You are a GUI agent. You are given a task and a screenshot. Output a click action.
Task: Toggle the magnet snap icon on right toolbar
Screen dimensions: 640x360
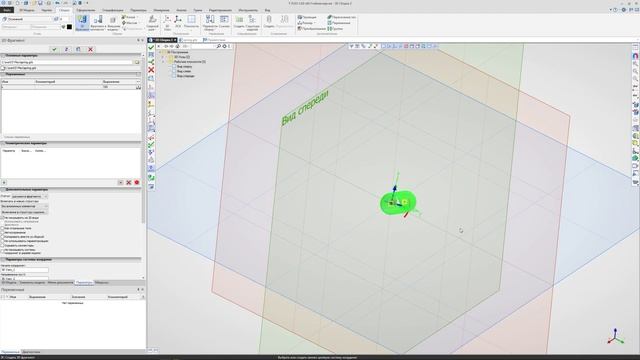[x=635, y=56]
